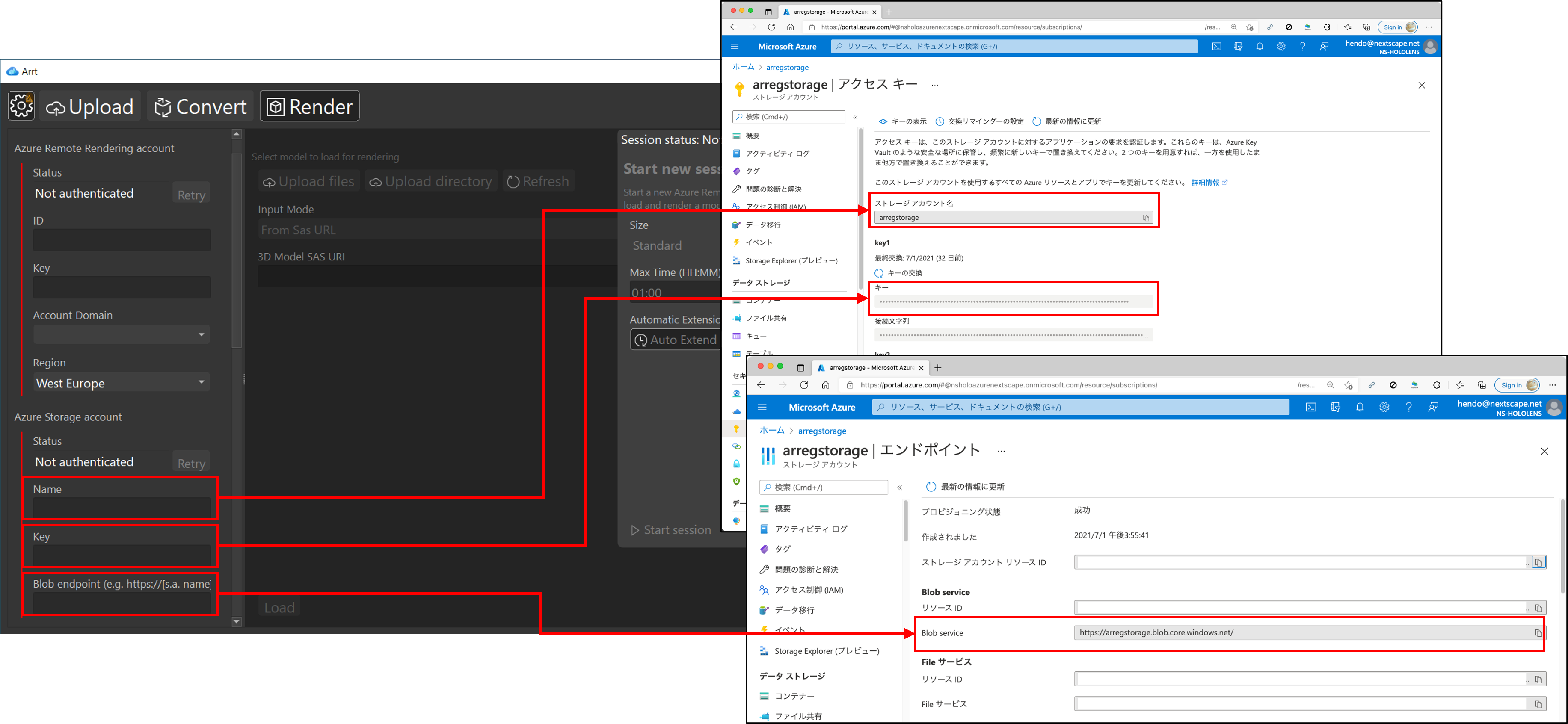
Task: Click the Storage account Name field
Action: tap(122, 508)
